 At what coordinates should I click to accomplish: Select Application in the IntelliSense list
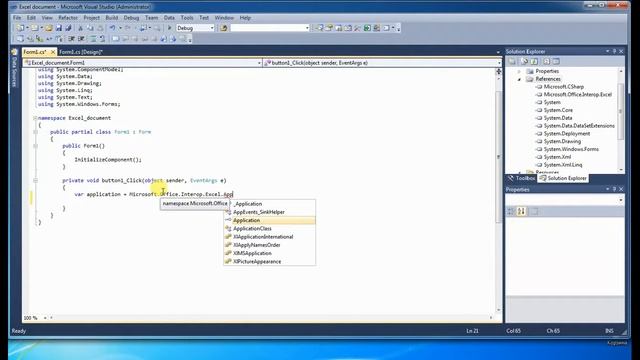(269, 220)
